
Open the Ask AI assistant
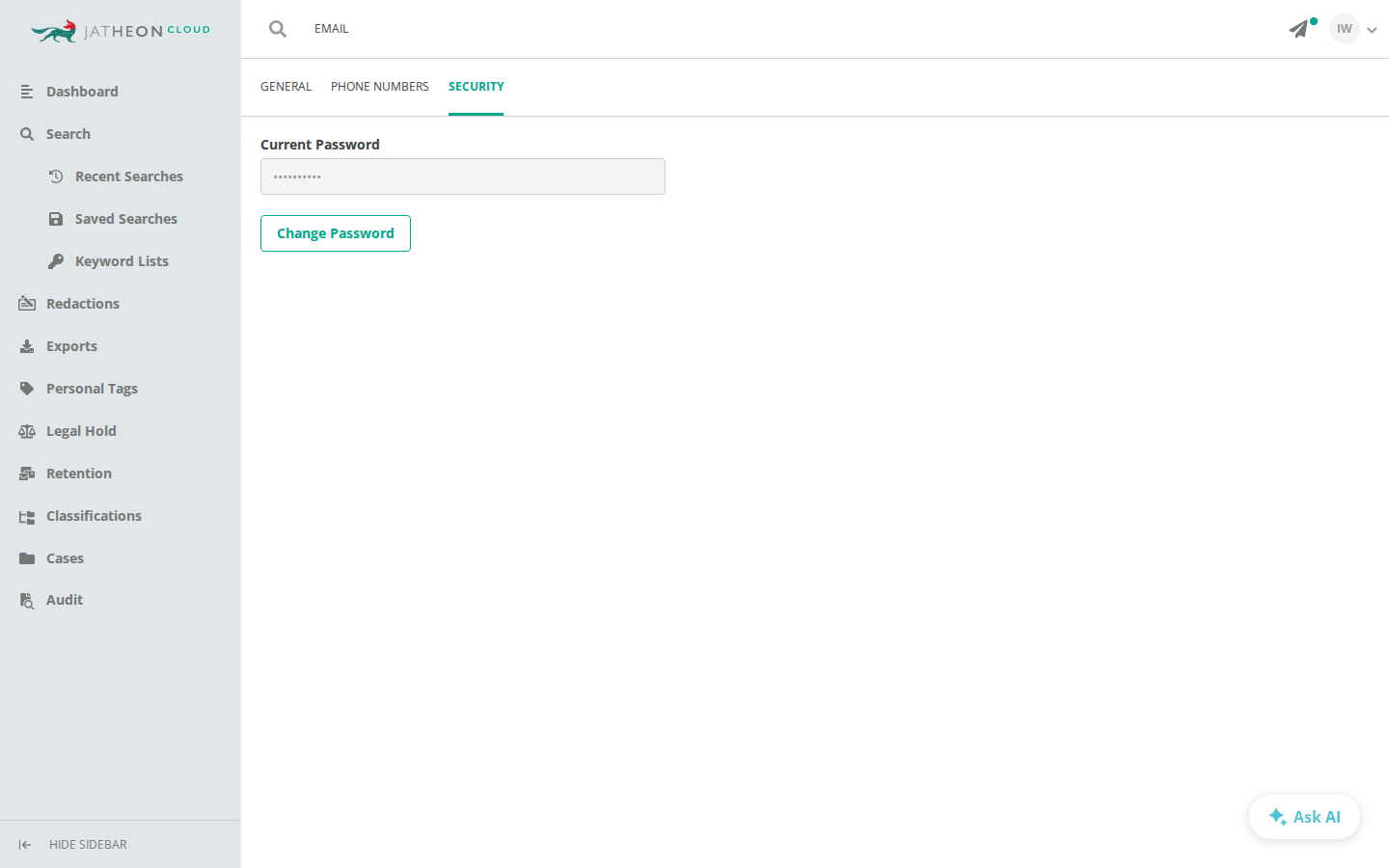pyautogui.click(x=1304, y=817)
